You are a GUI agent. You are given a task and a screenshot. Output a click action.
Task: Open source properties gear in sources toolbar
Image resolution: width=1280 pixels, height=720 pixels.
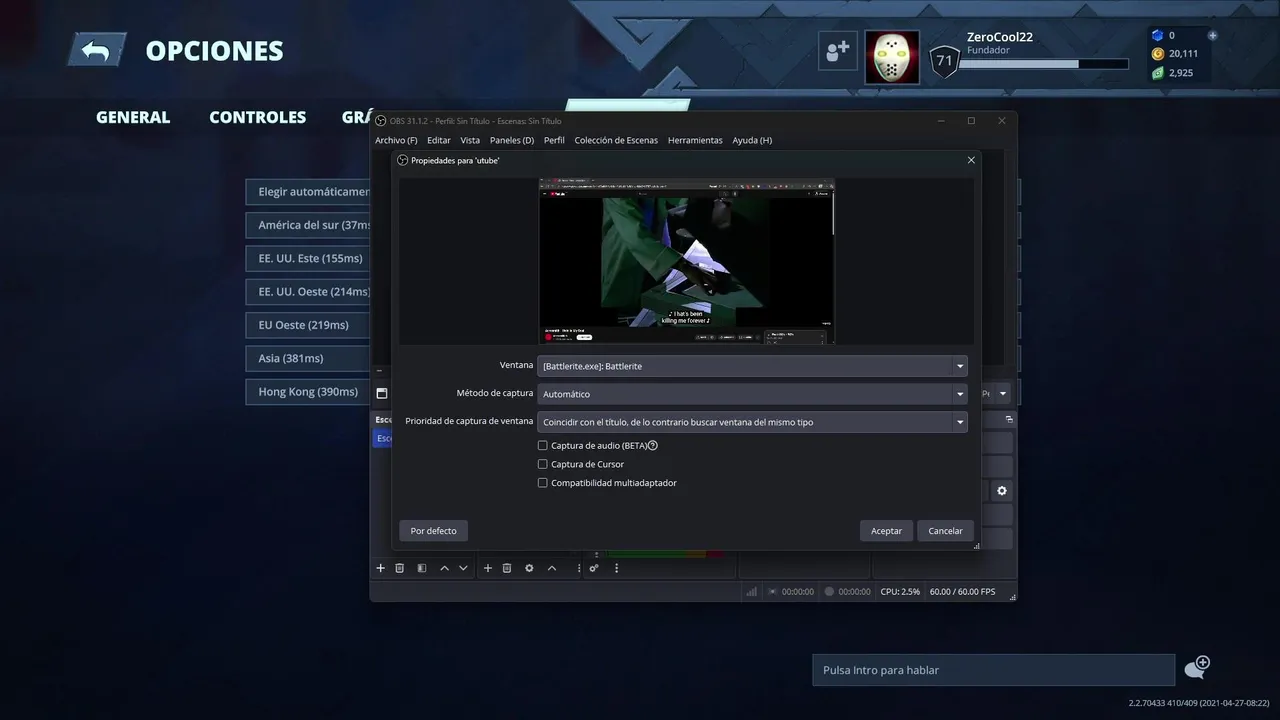point(529,568)
